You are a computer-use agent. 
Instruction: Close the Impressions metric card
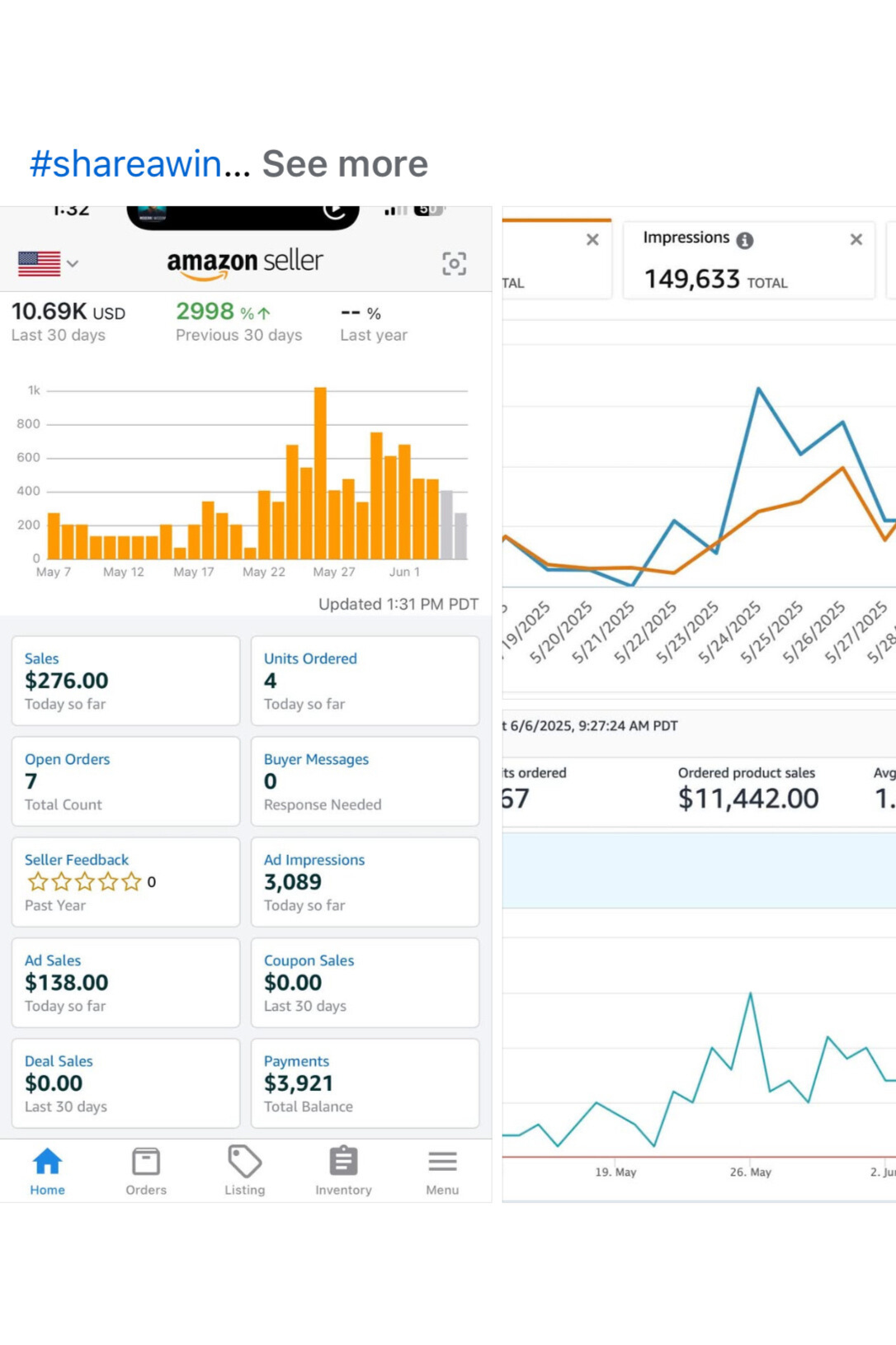pyautogui.click(x=856, y=239)
